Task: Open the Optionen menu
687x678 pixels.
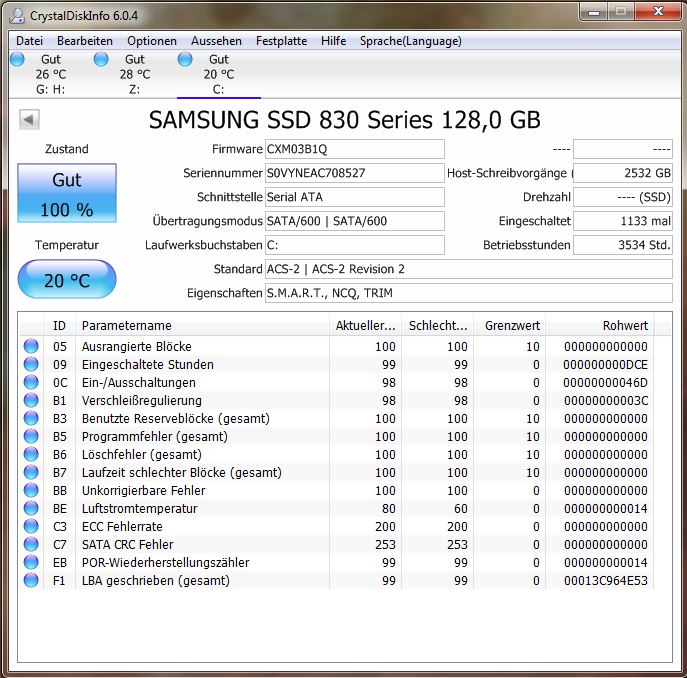Action: [x=152, y=41]
